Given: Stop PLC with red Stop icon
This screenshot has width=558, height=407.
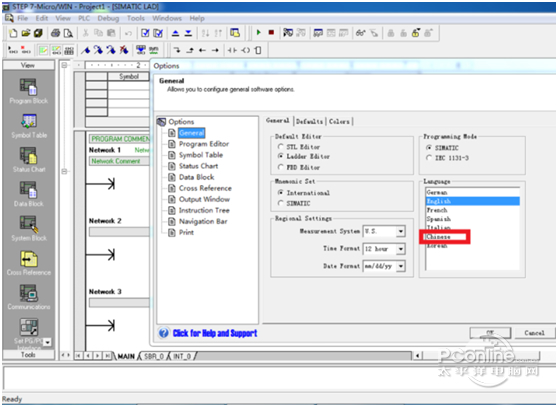Looking at the screenshot, I should [271, 32].
